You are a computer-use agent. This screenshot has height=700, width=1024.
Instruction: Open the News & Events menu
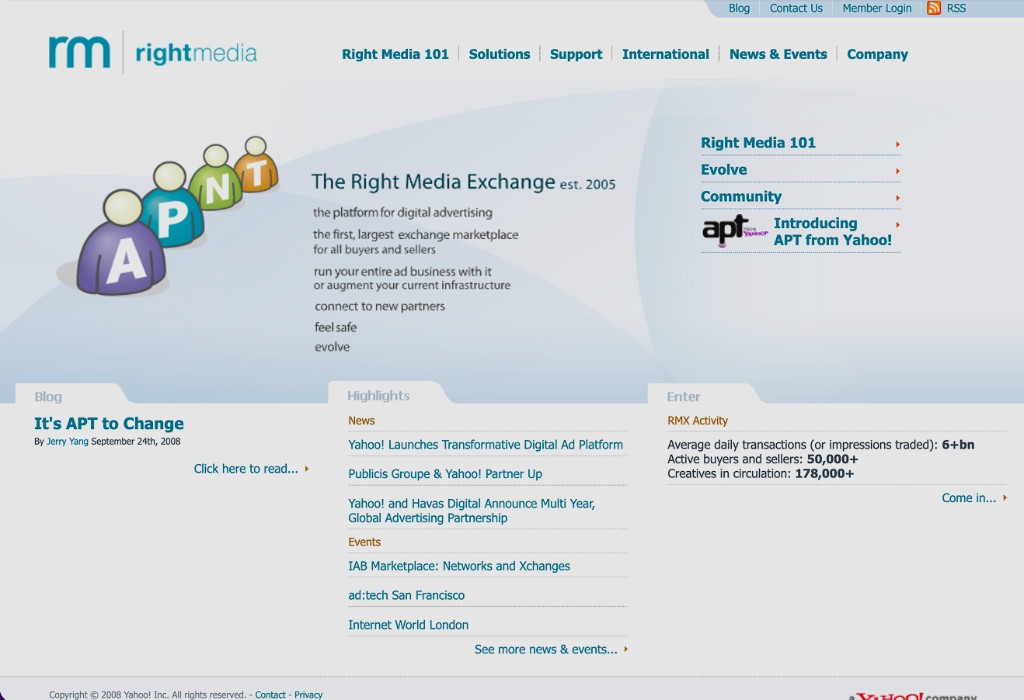coord(778,54)
